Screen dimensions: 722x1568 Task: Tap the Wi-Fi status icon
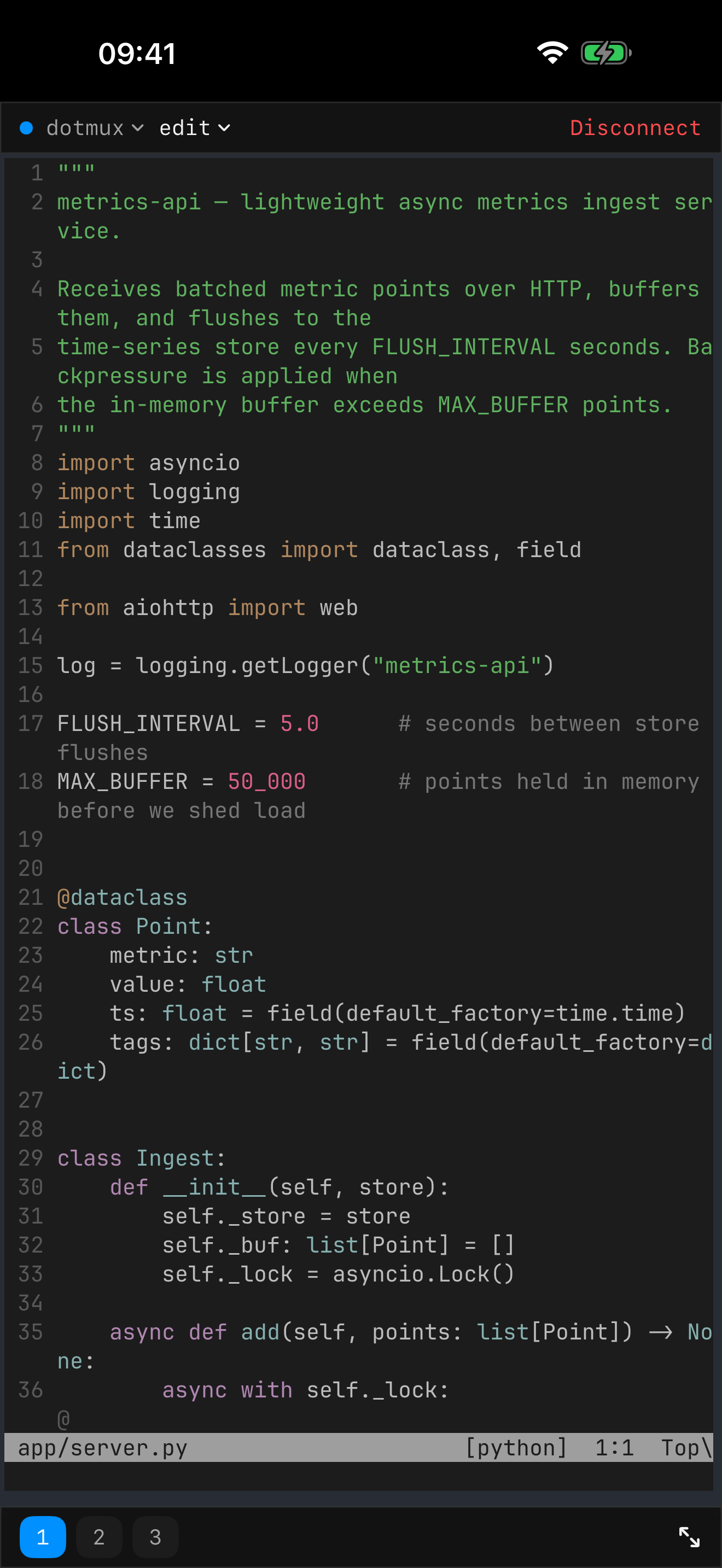tap(552, 53)
